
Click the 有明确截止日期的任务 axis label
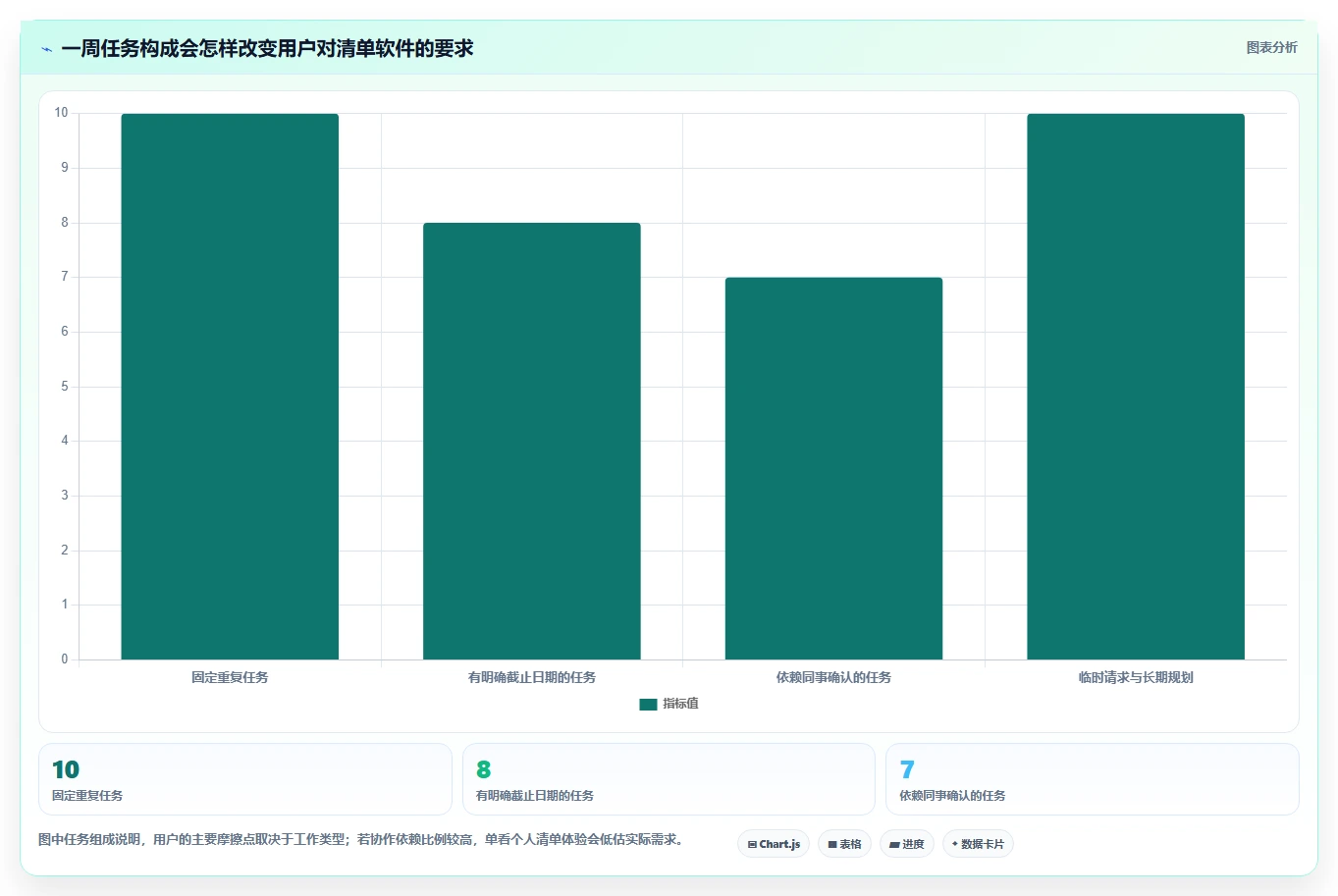(532, 677)
